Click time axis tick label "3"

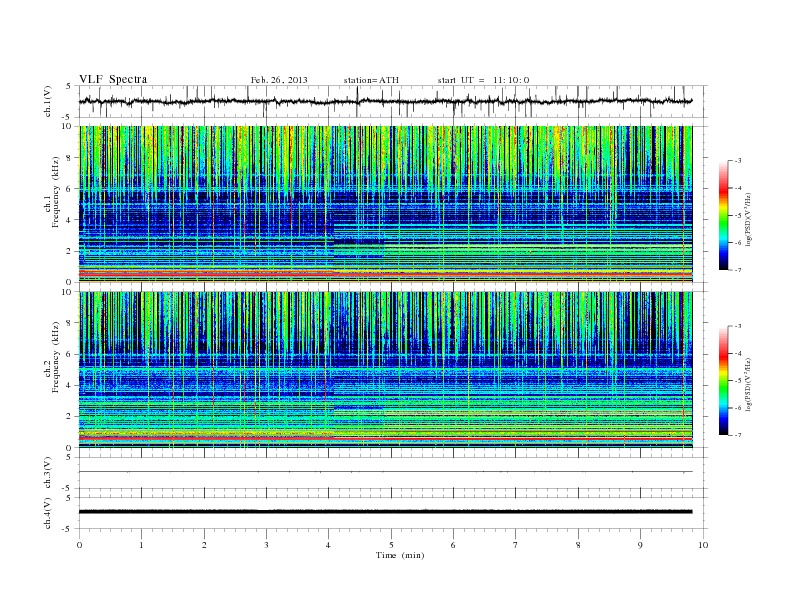point(266,545)
